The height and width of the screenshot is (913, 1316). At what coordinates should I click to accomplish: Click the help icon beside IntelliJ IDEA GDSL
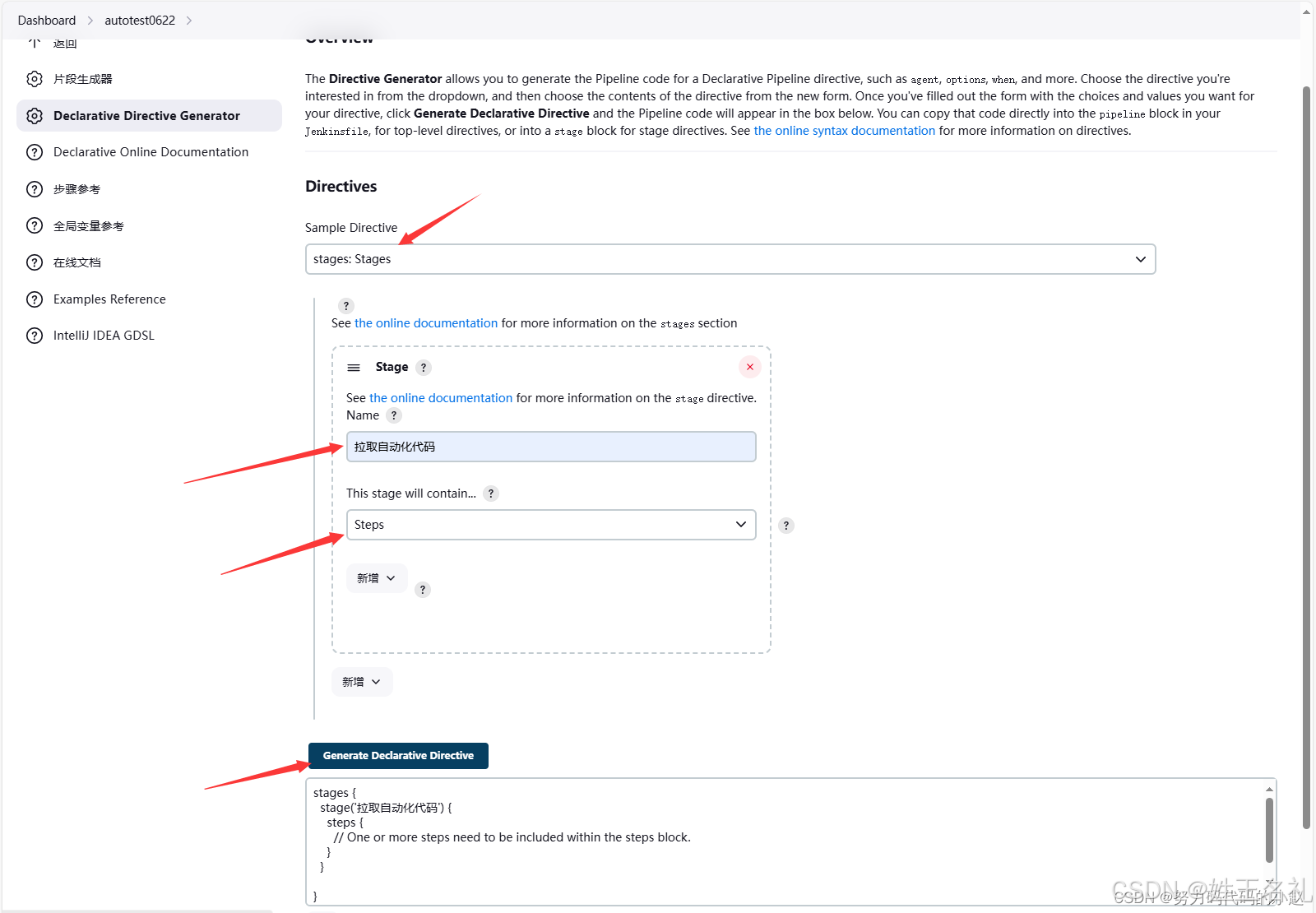pyautogui.click(x=35, y=336)
